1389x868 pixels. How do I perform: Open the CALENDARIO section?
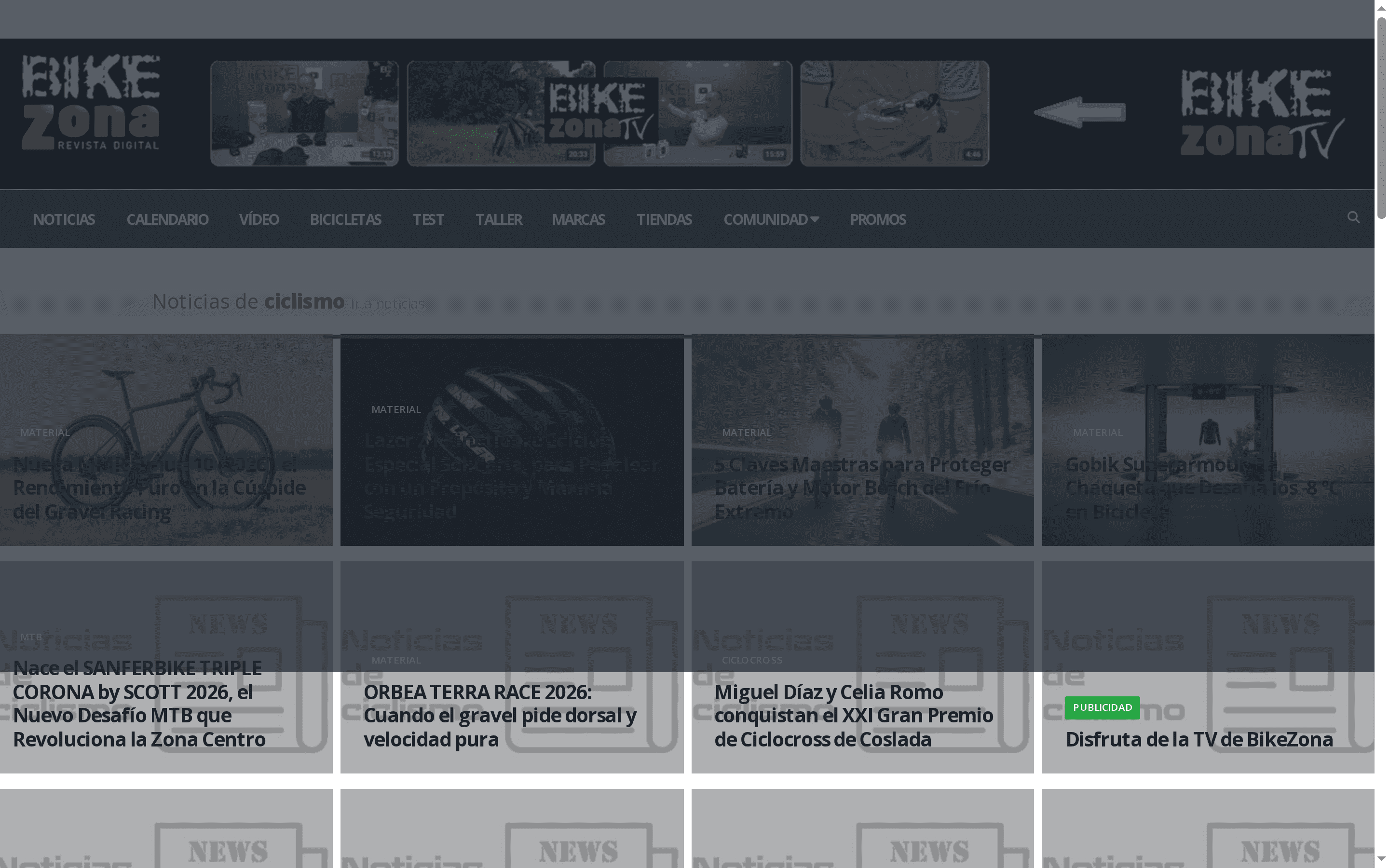click(x=168, y=219)
